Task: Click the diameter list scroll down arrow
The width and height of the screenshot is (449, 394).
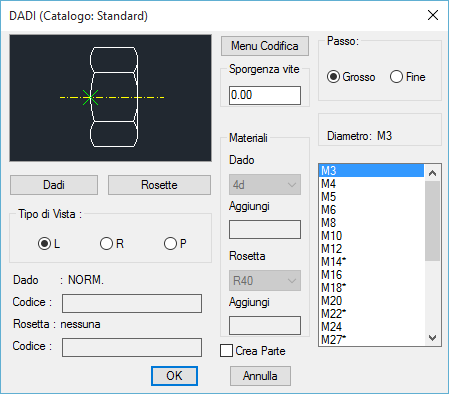Action: coord(433,338)
